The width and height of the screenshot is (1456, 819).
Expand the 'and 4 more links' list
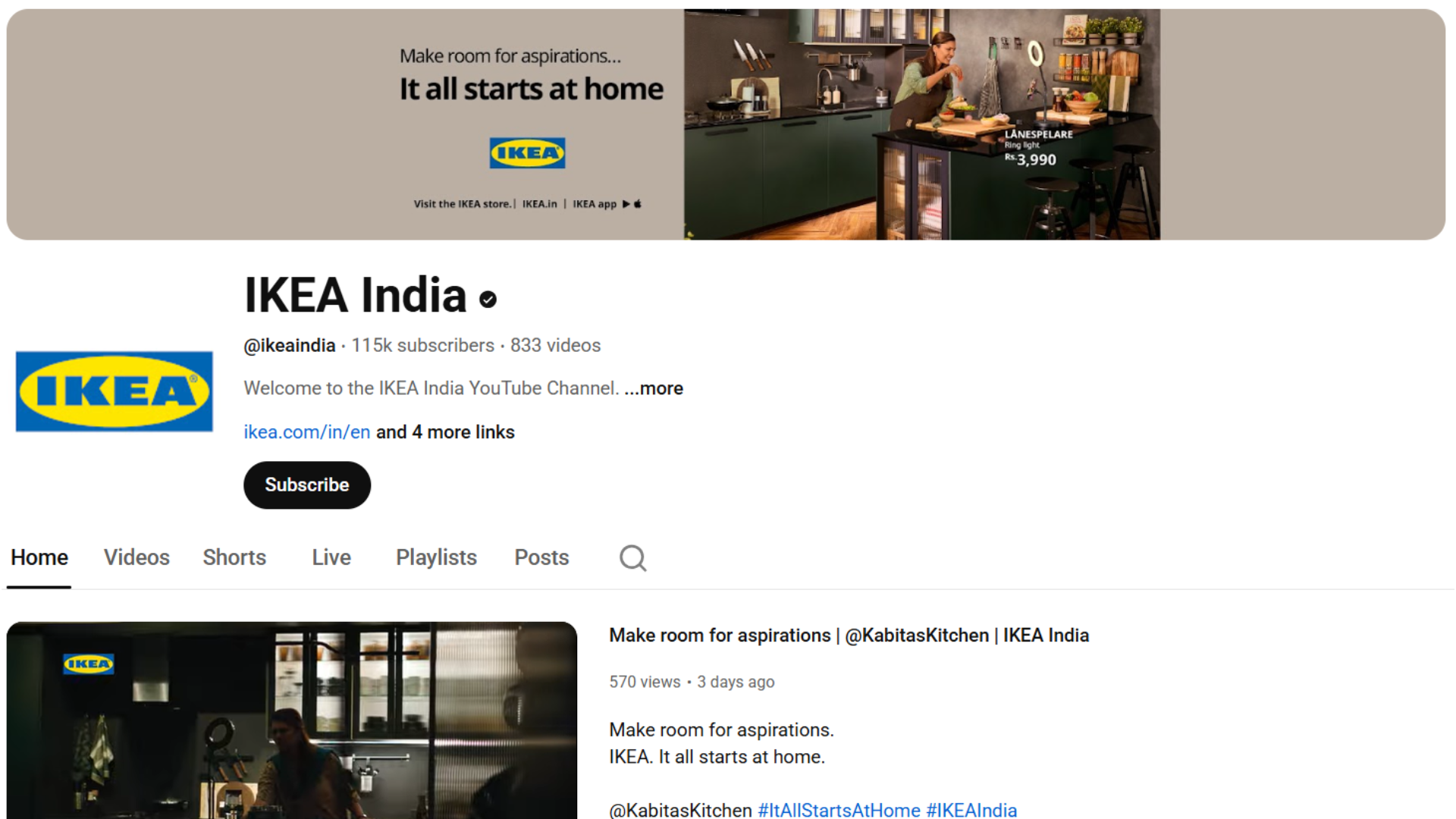445,432
